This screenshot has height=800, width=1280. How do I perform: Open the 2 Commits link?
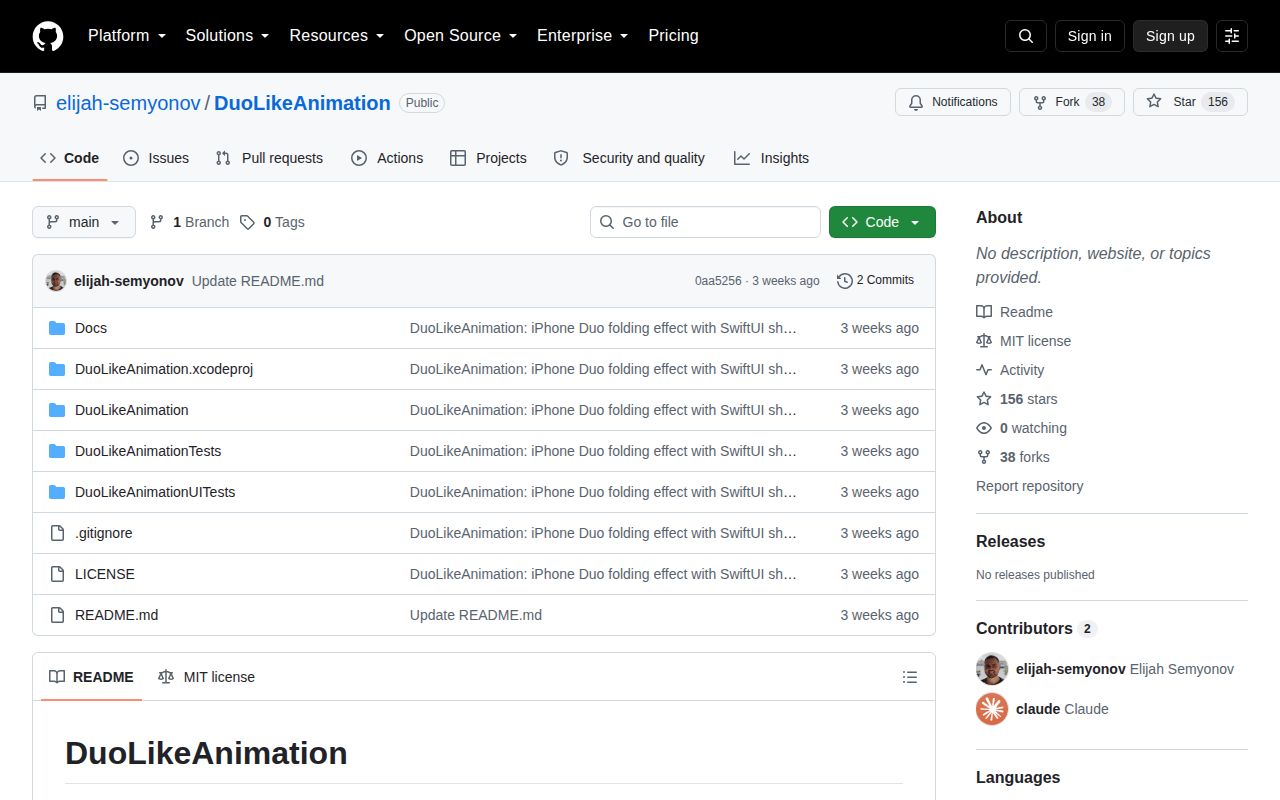[875, 281]
